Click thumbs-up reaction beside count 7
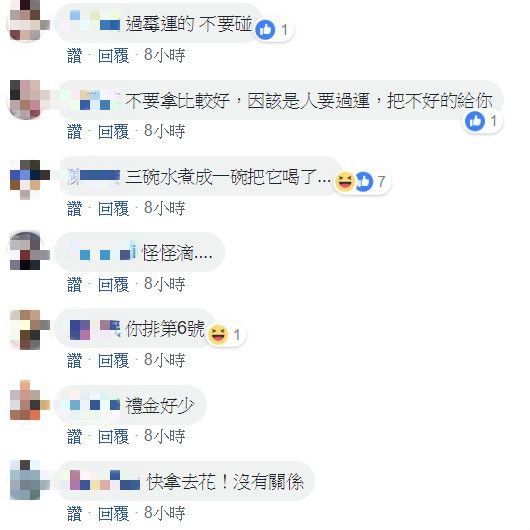Screen dimensions: 530x530 click(x=364, y=182)
